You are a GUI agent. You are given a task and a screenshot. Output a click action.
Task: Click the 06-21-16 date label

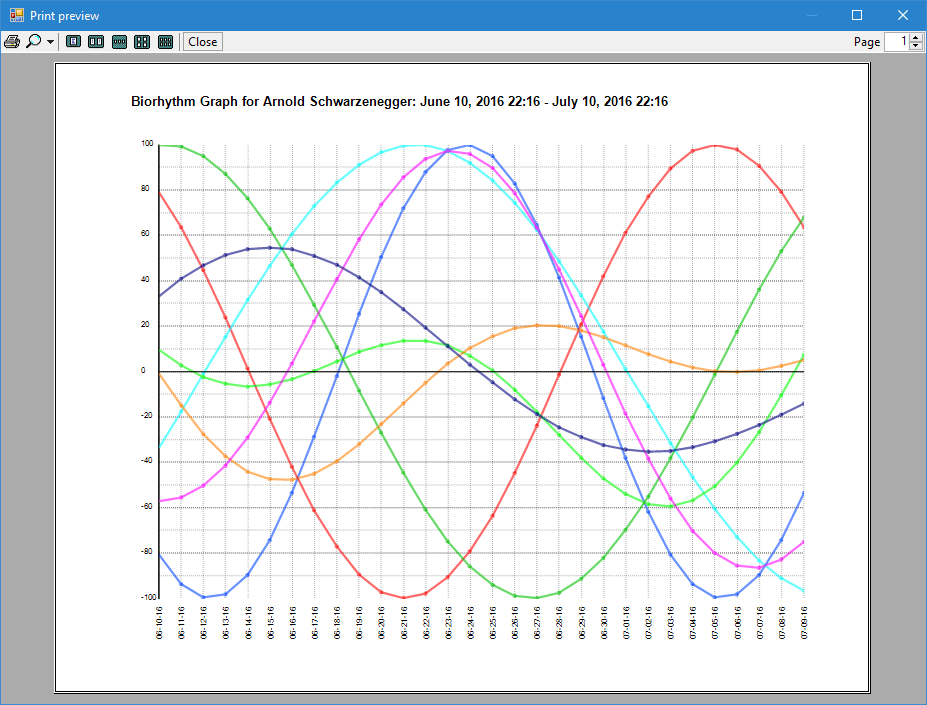pos(404,623)
